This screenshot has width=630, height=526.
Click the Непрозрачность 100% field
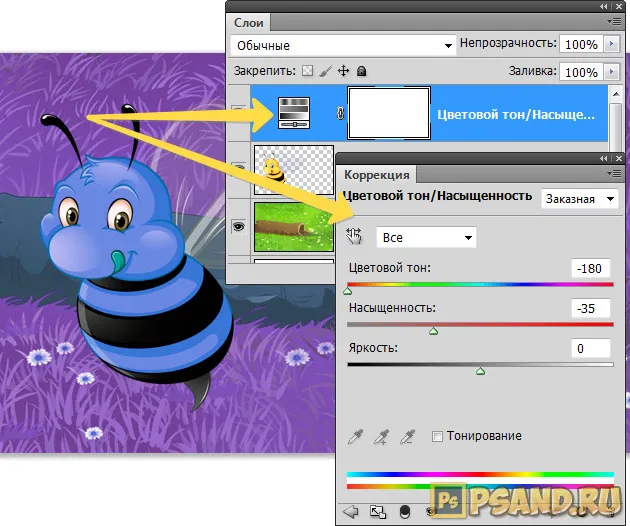click(581, 44)
